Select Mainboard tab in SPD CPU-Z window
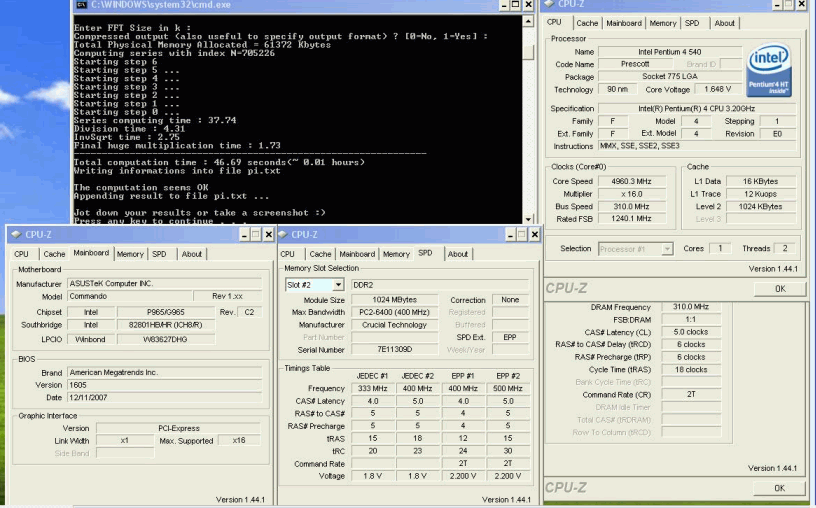The width and height of the screenshot is (816, 508). click(x=357, y=254)
